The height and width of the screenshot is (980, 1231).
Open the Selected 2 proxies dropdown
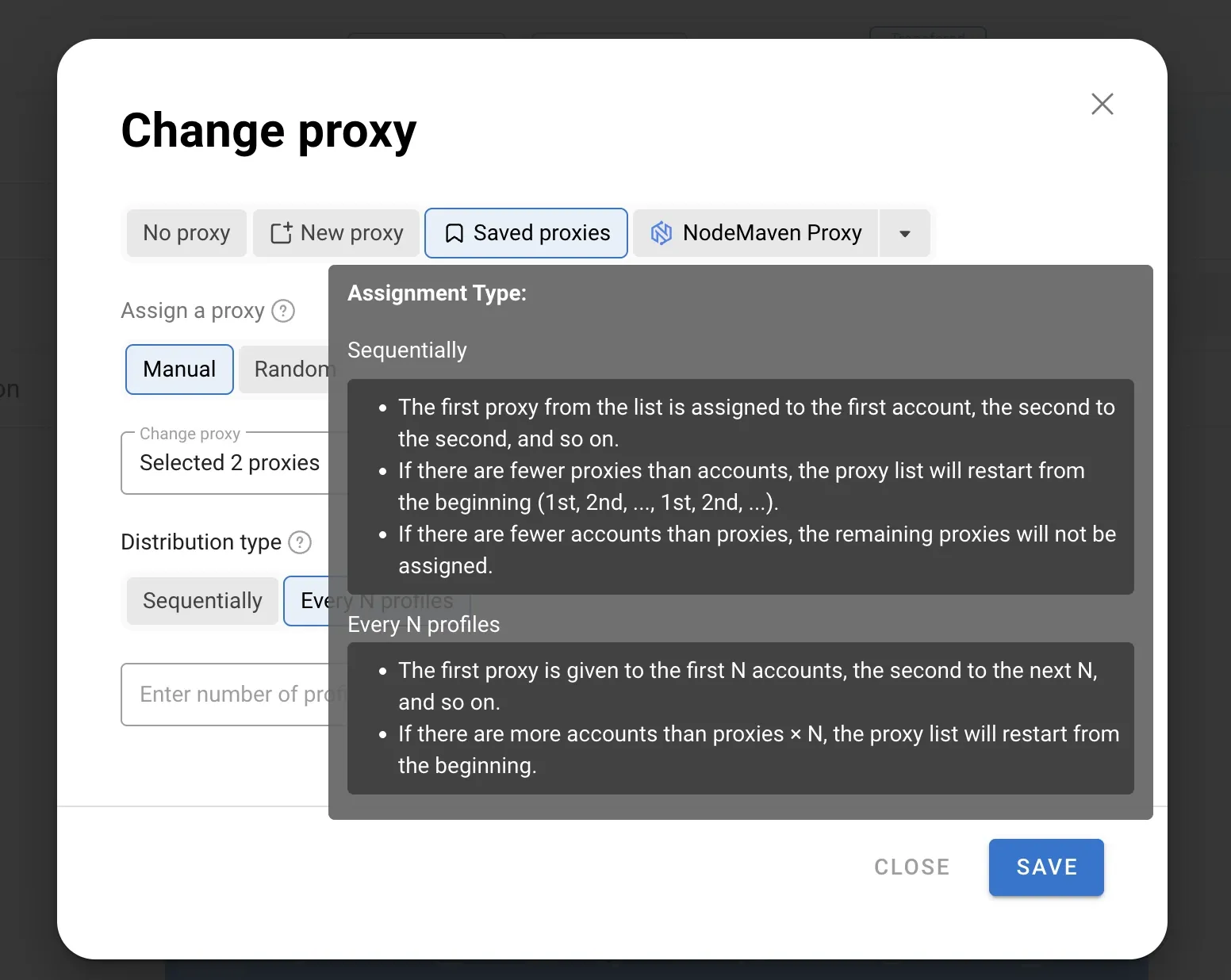point(229,463)
